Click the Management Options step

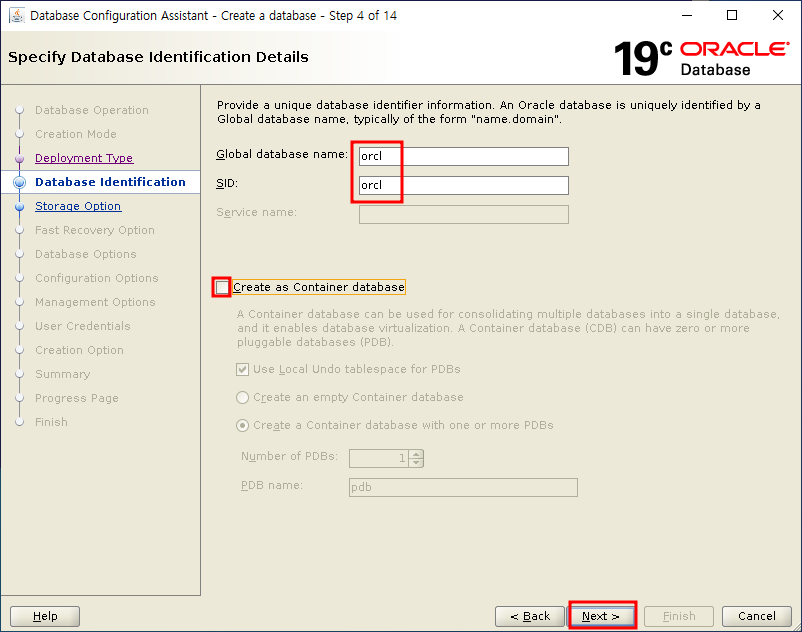click(95, 302)
